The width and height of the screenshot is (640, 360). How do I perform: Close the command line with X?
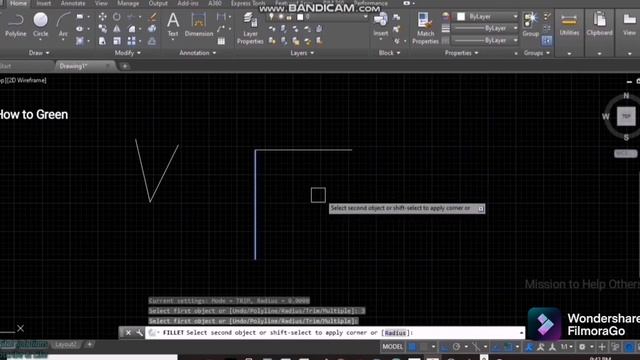128,333
